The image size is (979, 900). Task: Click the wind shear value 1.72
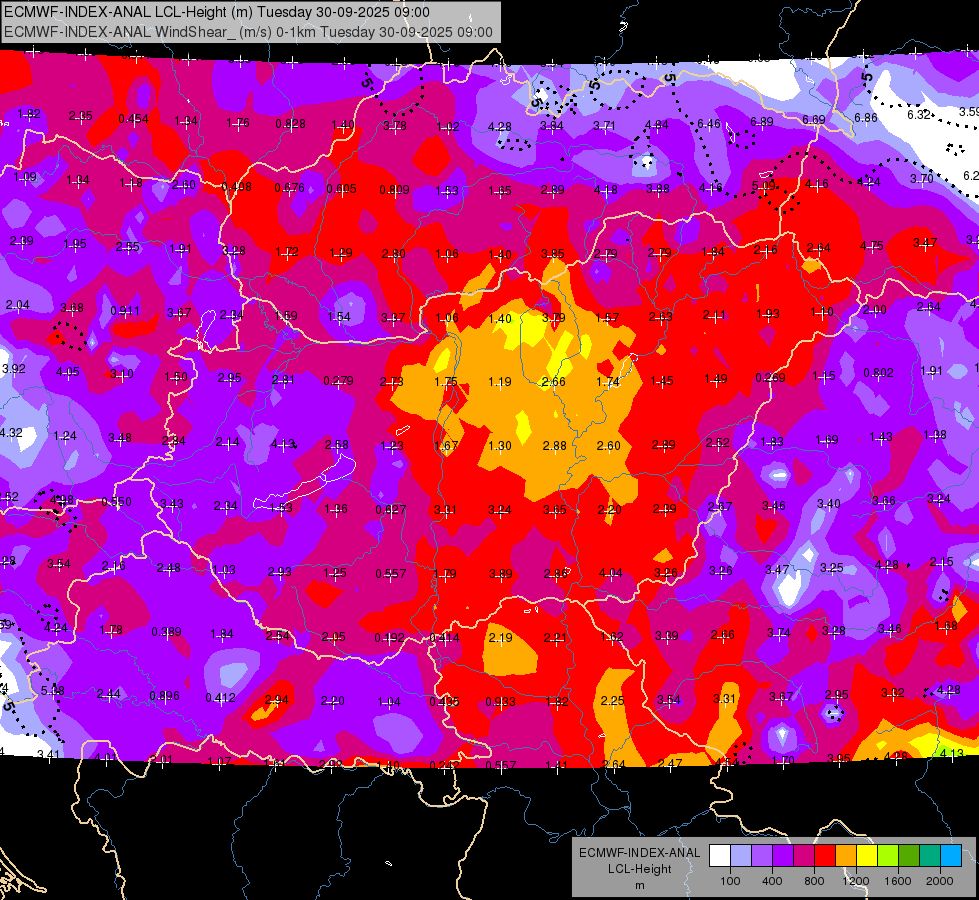(x=287, y=252)
